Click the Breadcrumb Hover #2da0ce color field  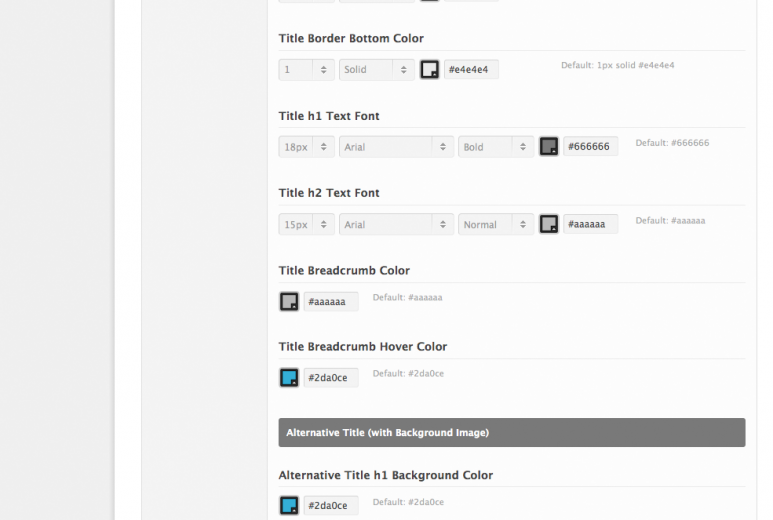(331, 378)
